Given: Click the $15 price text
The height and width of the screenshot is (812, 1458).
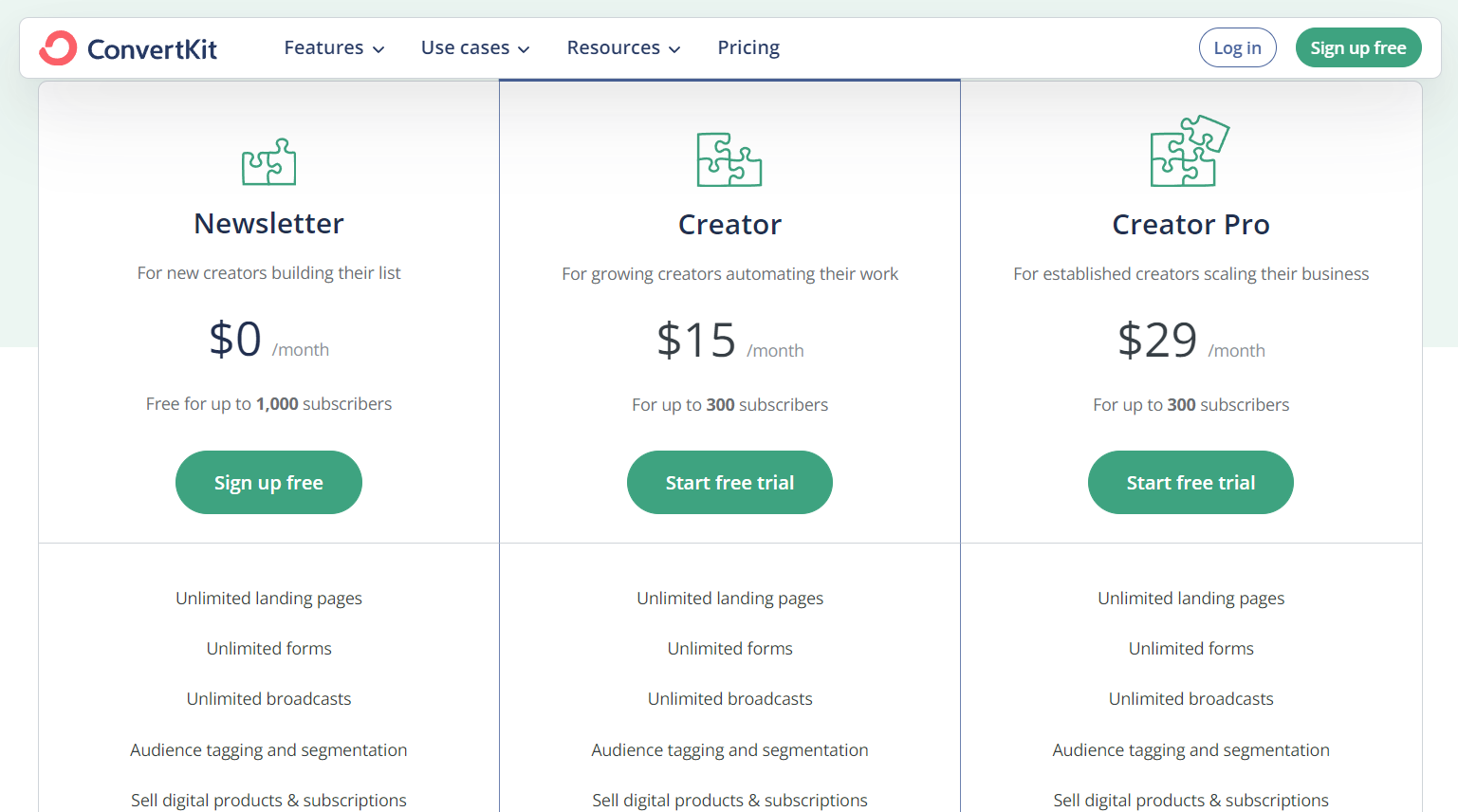Looking at the screenshot, I should 696,340.
